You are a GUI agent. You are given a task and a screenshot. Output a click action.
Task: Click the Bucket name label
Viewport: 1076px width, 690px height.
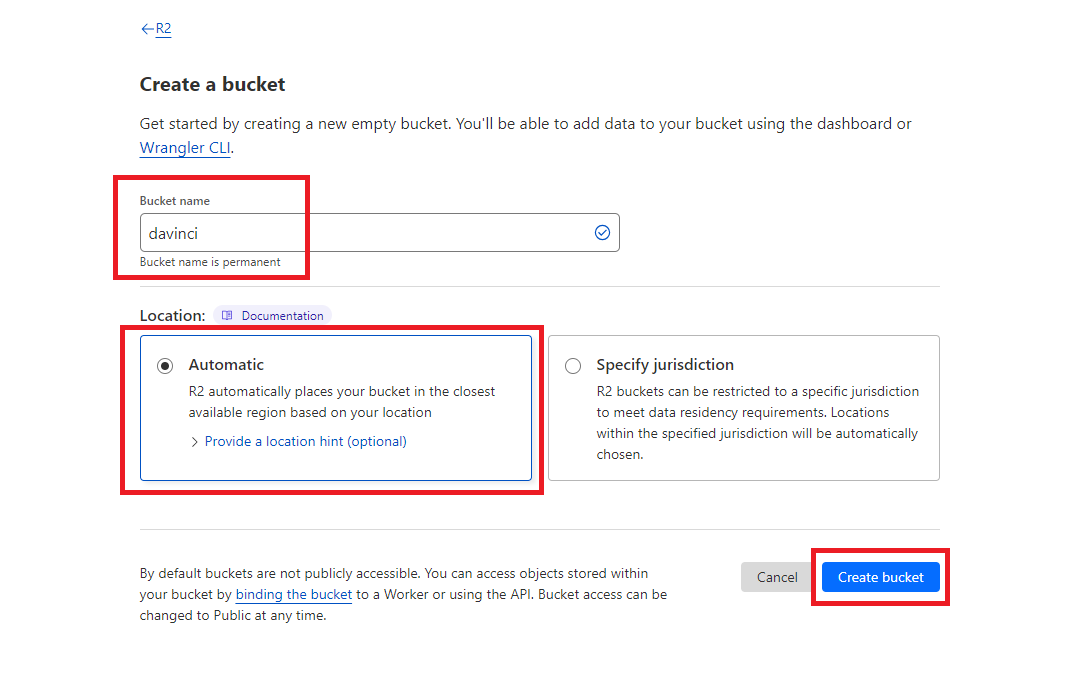pyautogui.click(x=175, y=201)
